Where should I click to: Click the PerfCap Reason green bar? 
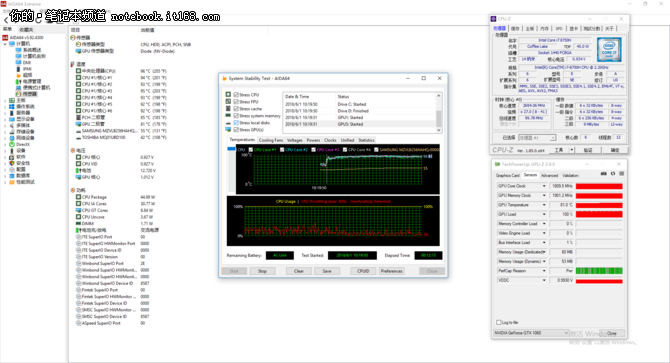tap(599, 271)
